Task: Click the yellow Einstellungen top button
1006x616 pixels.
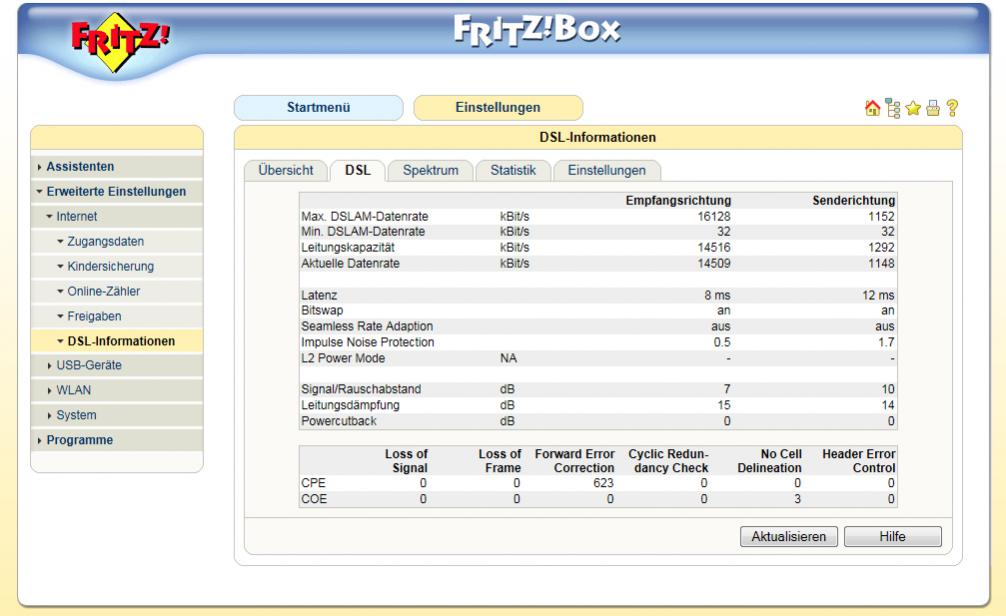Action: [x=498, y=108]
